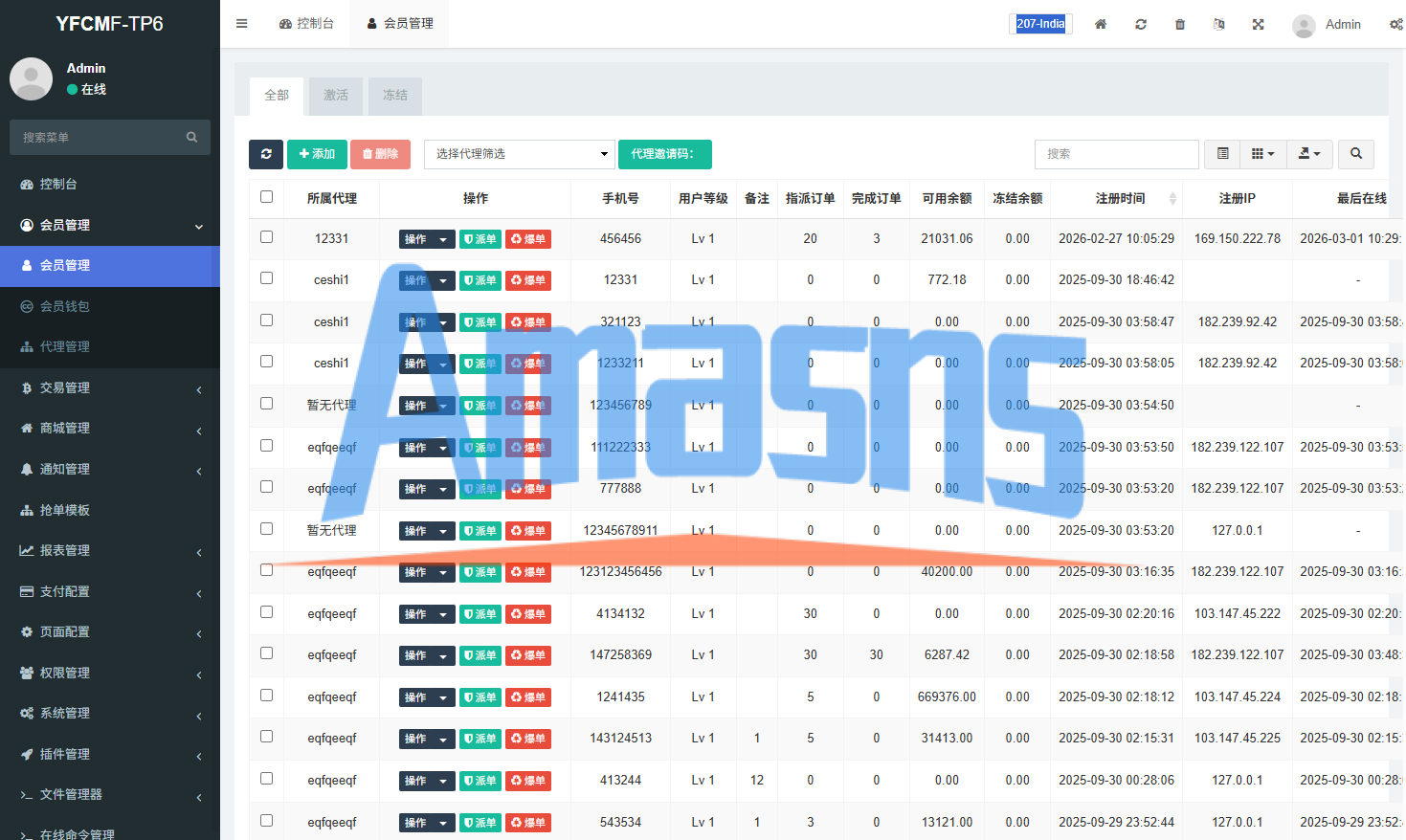Go to home via the house icon
This screenshot has height=840, width=1406.
coord(1101,24)
